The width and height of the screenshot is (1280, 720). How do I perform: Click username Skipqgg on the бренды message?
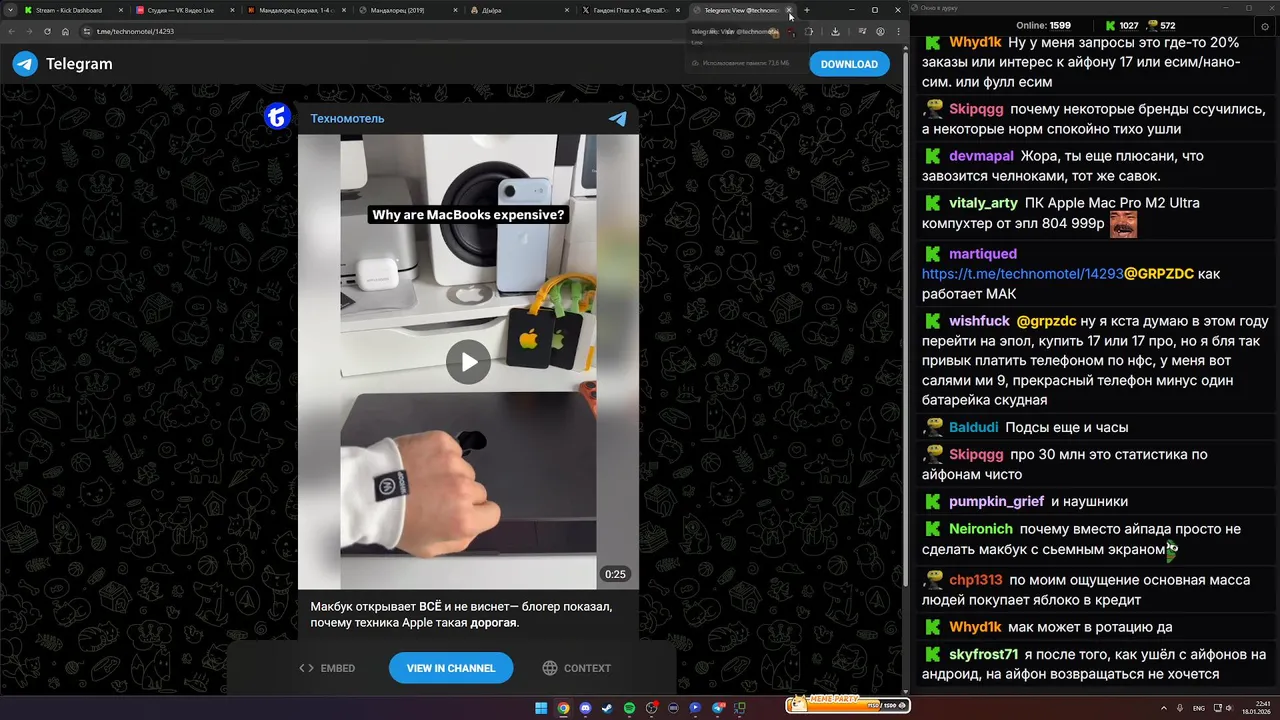[976, 109]
